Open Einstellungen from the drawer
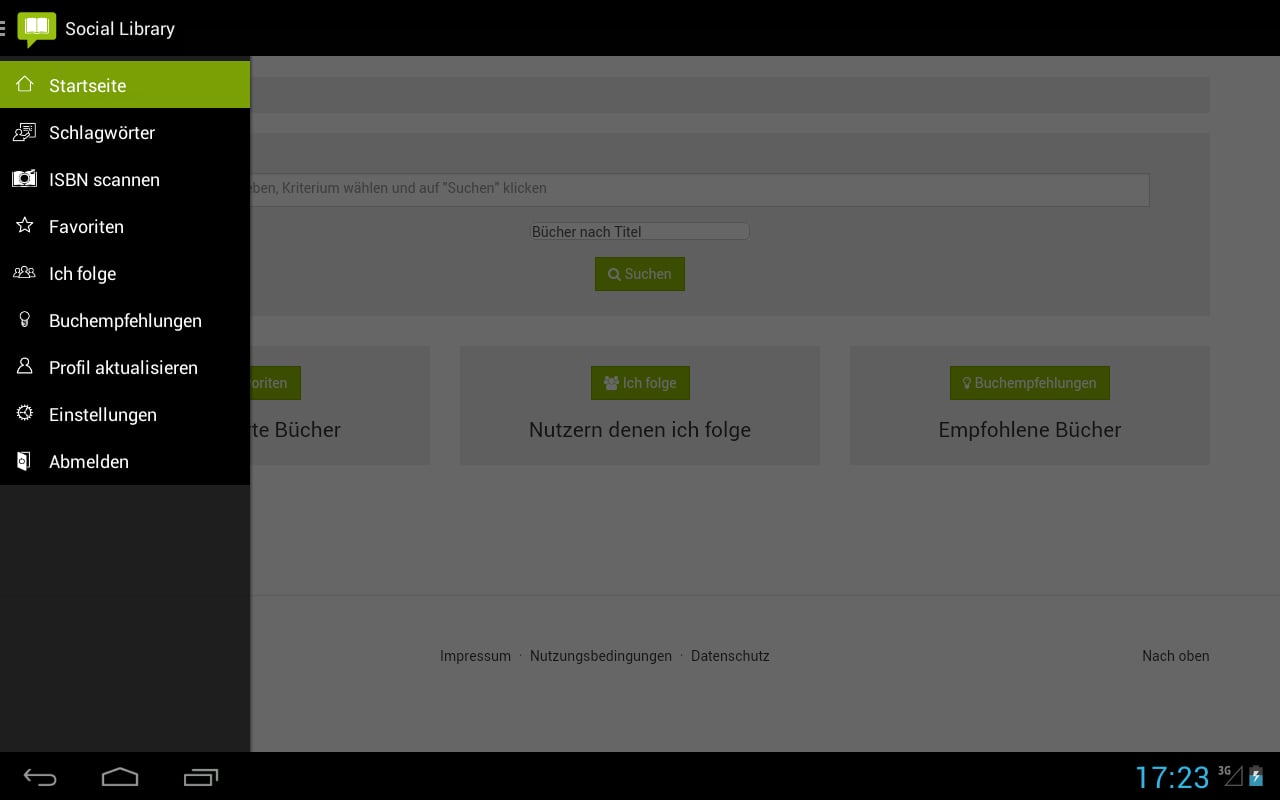 [125, 414]
